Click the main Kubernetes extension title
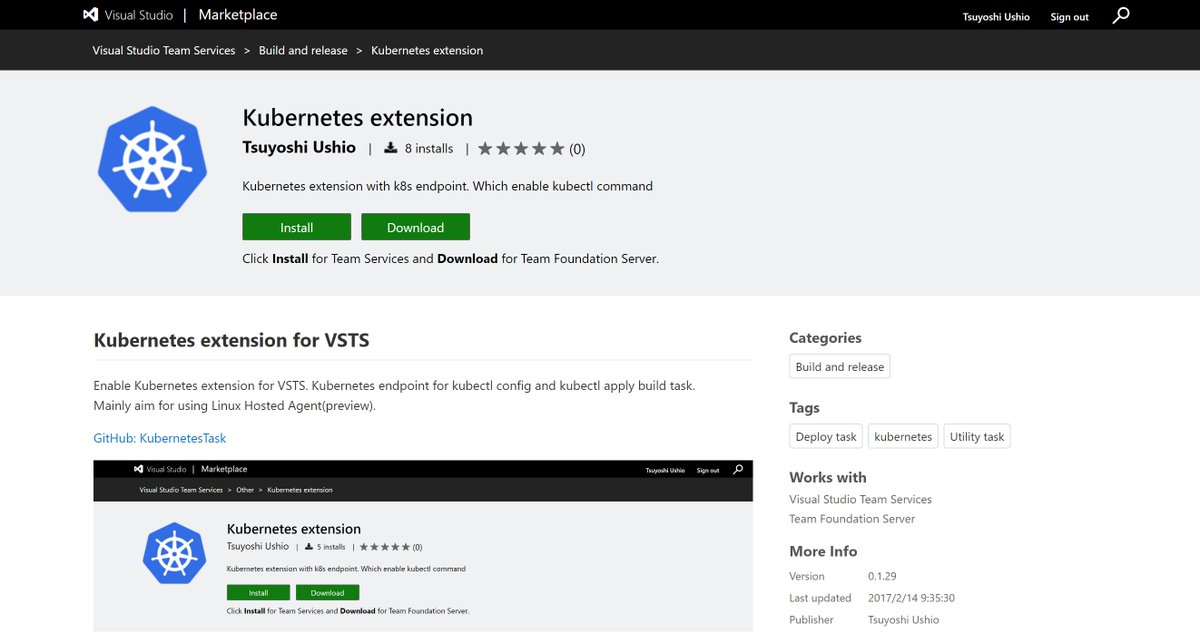Viewport: 1200px width, 643px height. (x=358, y=117)
